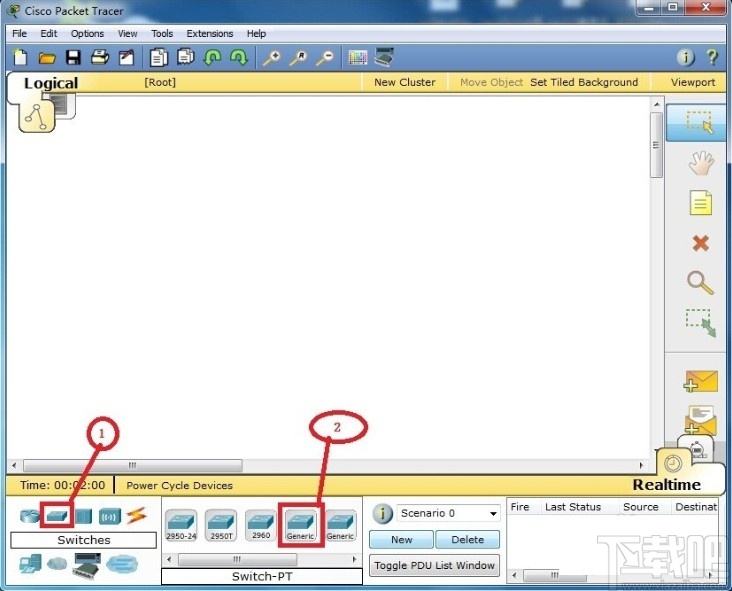
Task: Open the Custom Devices Dialog icon
Action: (x=384, y=57)
